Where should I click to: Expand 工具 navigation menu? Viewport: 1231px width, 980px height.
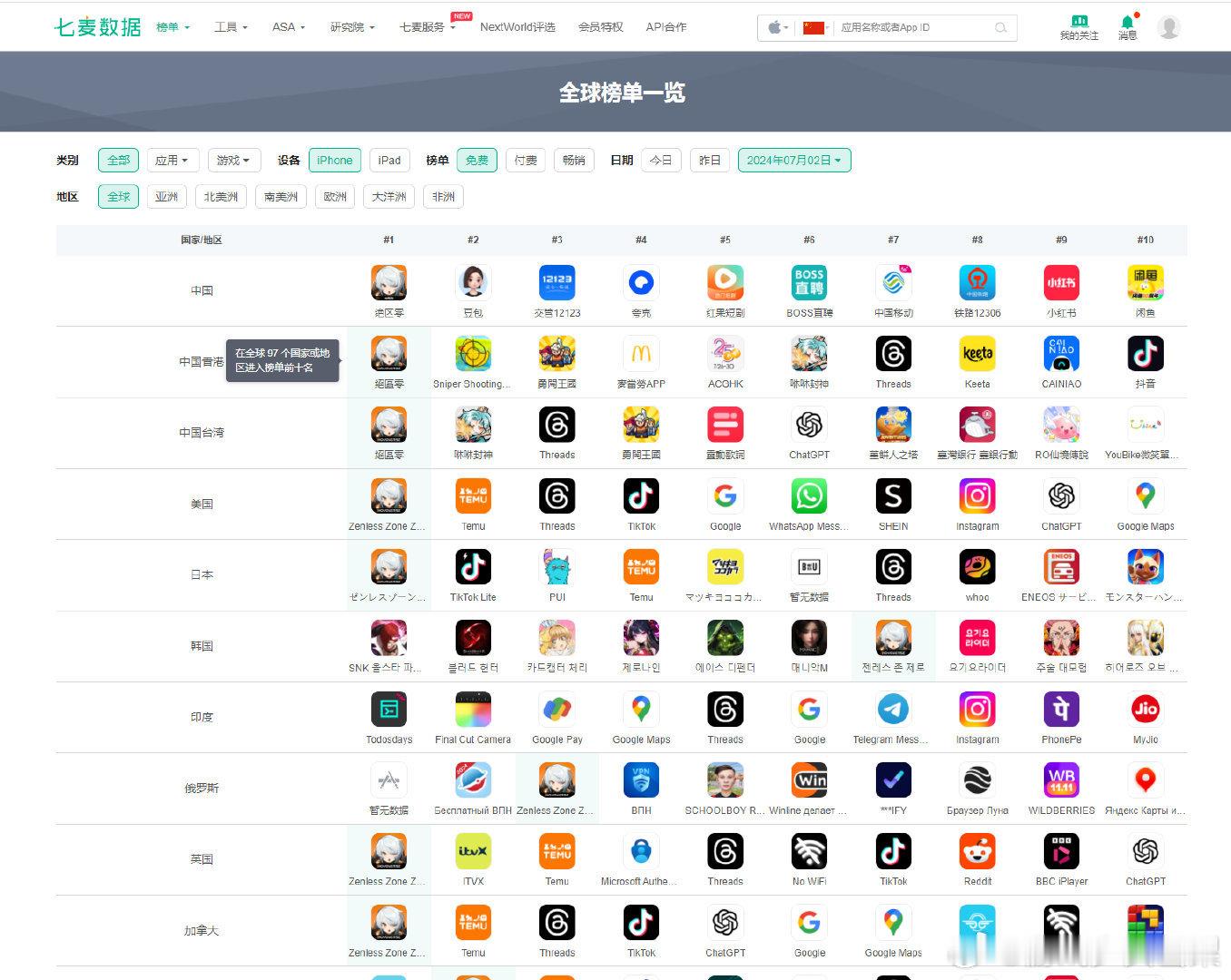click(x=231, y=27)
